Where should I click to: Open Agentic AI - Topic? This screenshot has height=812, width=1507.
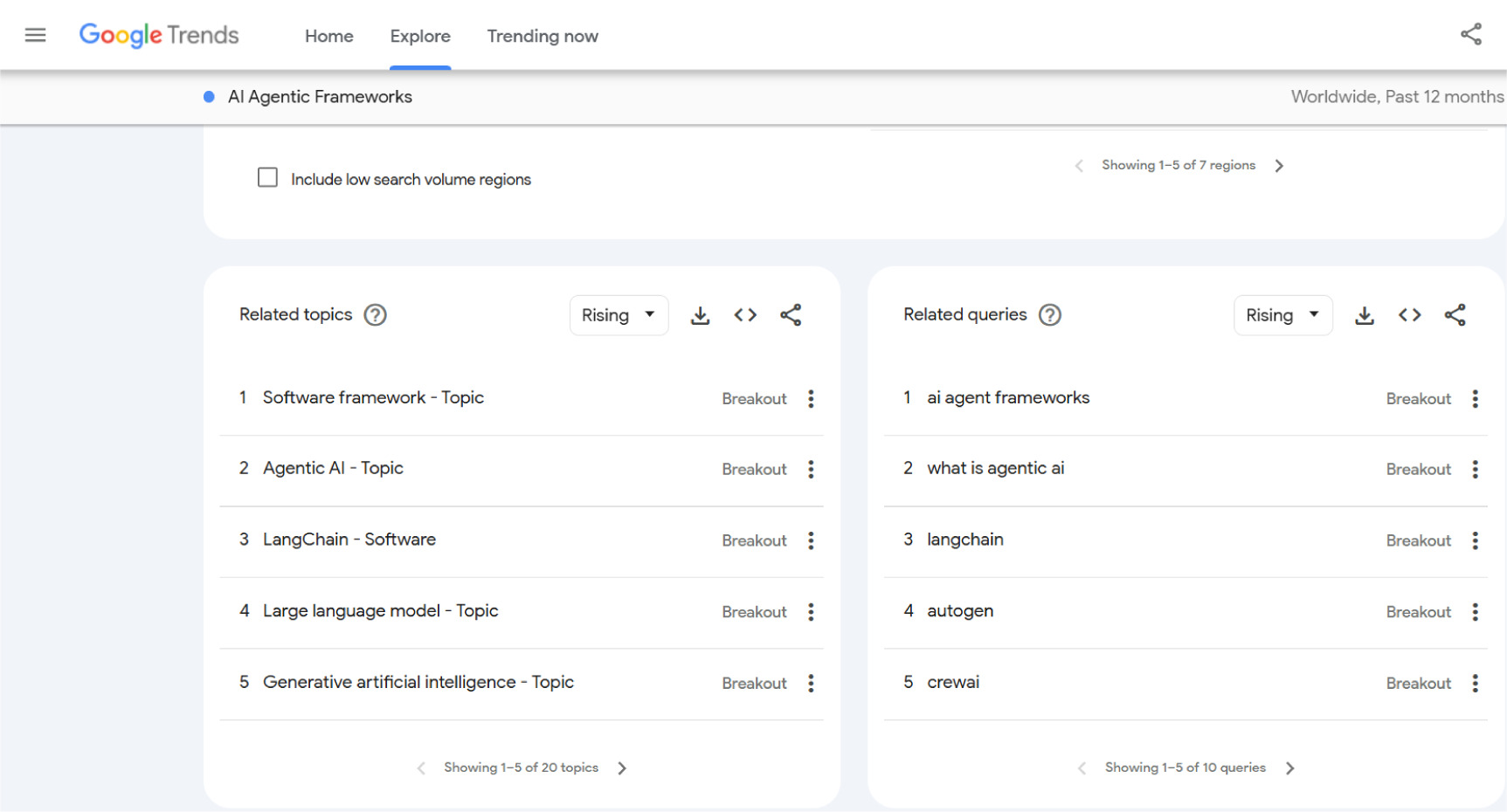[x=333, y=469]
